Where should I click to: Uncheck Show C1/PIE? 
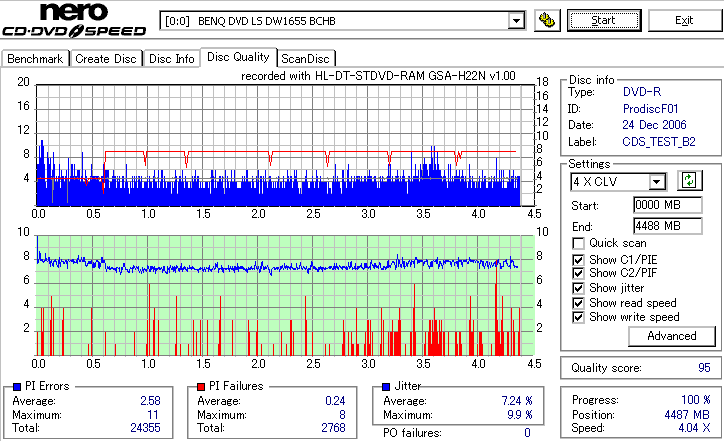coord(578,260)
